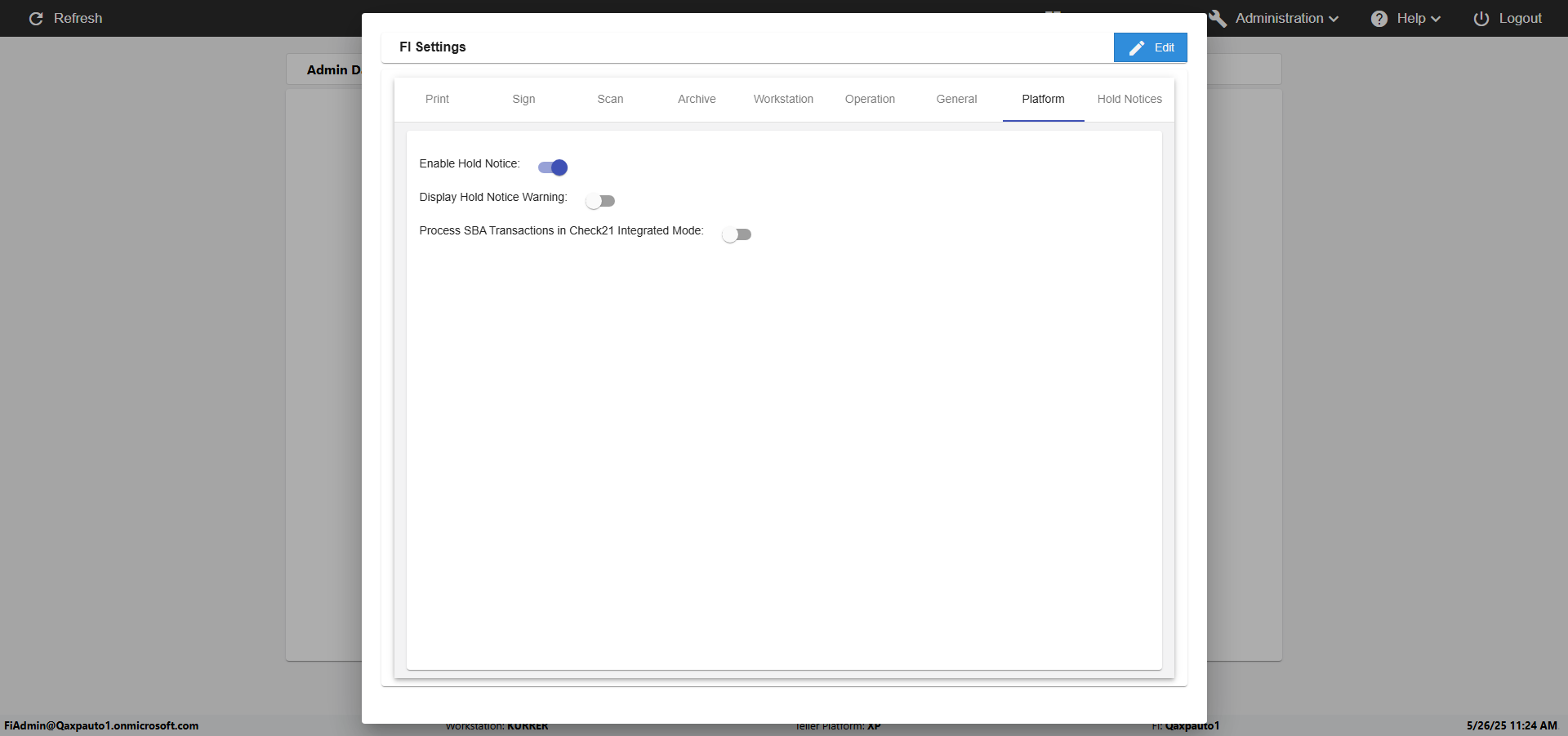Switch to the Archive tab
This screenshot has height=736, width=1568.
(x=697, y=99)
